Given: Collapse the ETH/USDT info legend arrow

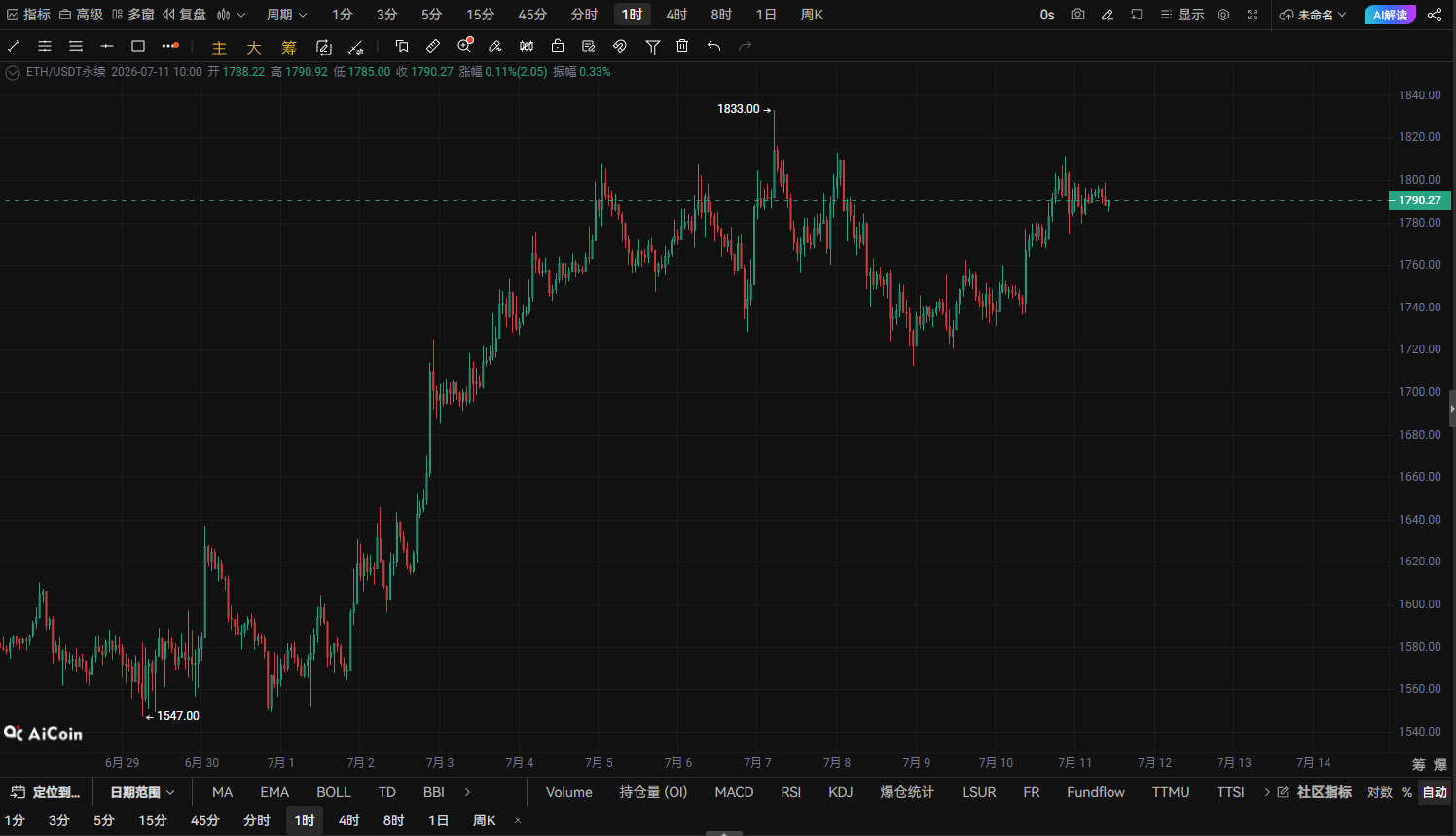Looking at the screenshot, I should pyautogui.click(x=13, y=72).
